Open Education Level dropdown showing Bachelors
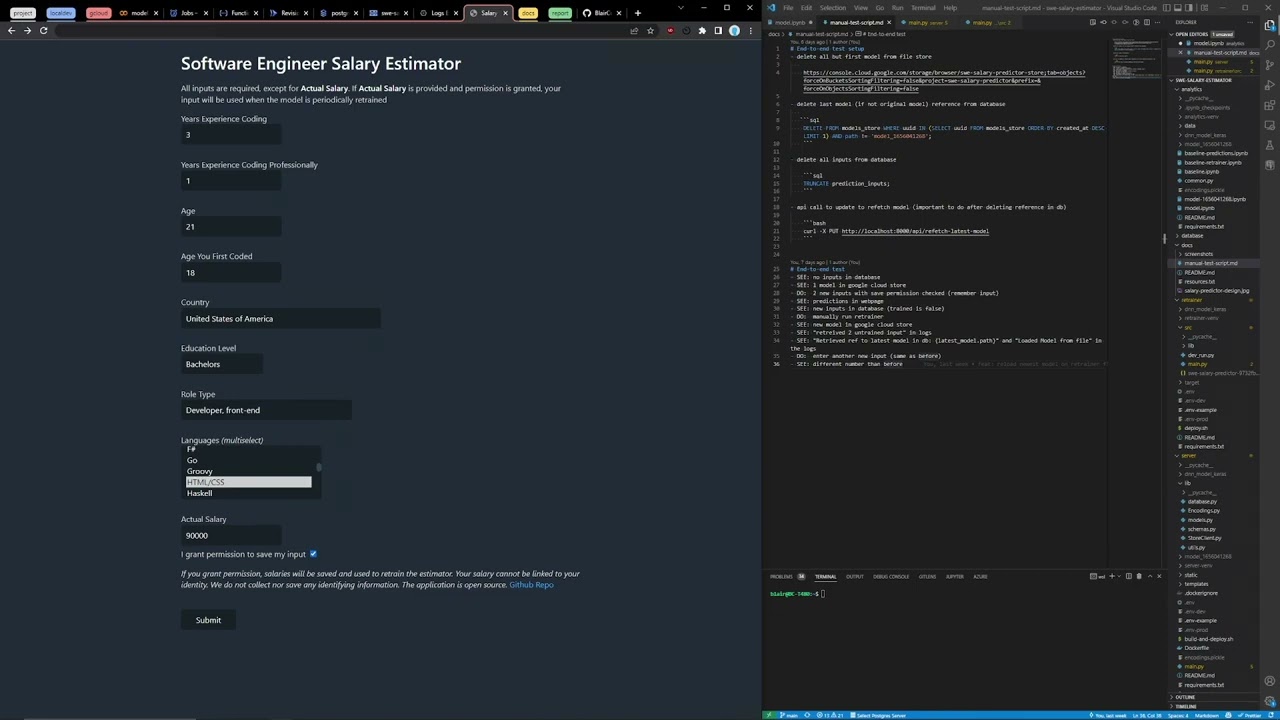Viewport: 1280px width, 720px height. pyautogui.click(x=222, y=365)
